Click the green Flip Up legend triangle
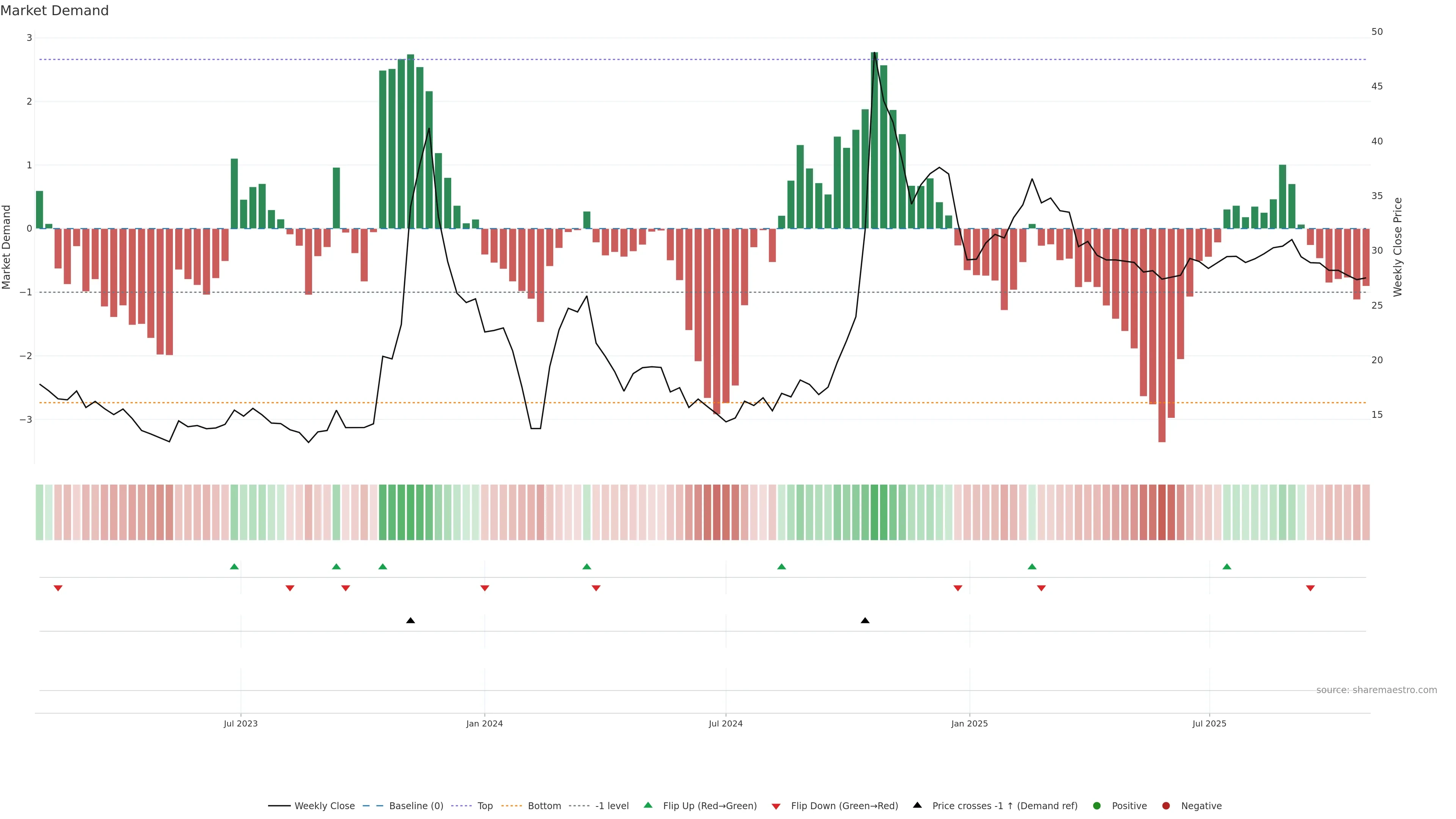The width and height of the screenshot is (1456, 819). 648,805
